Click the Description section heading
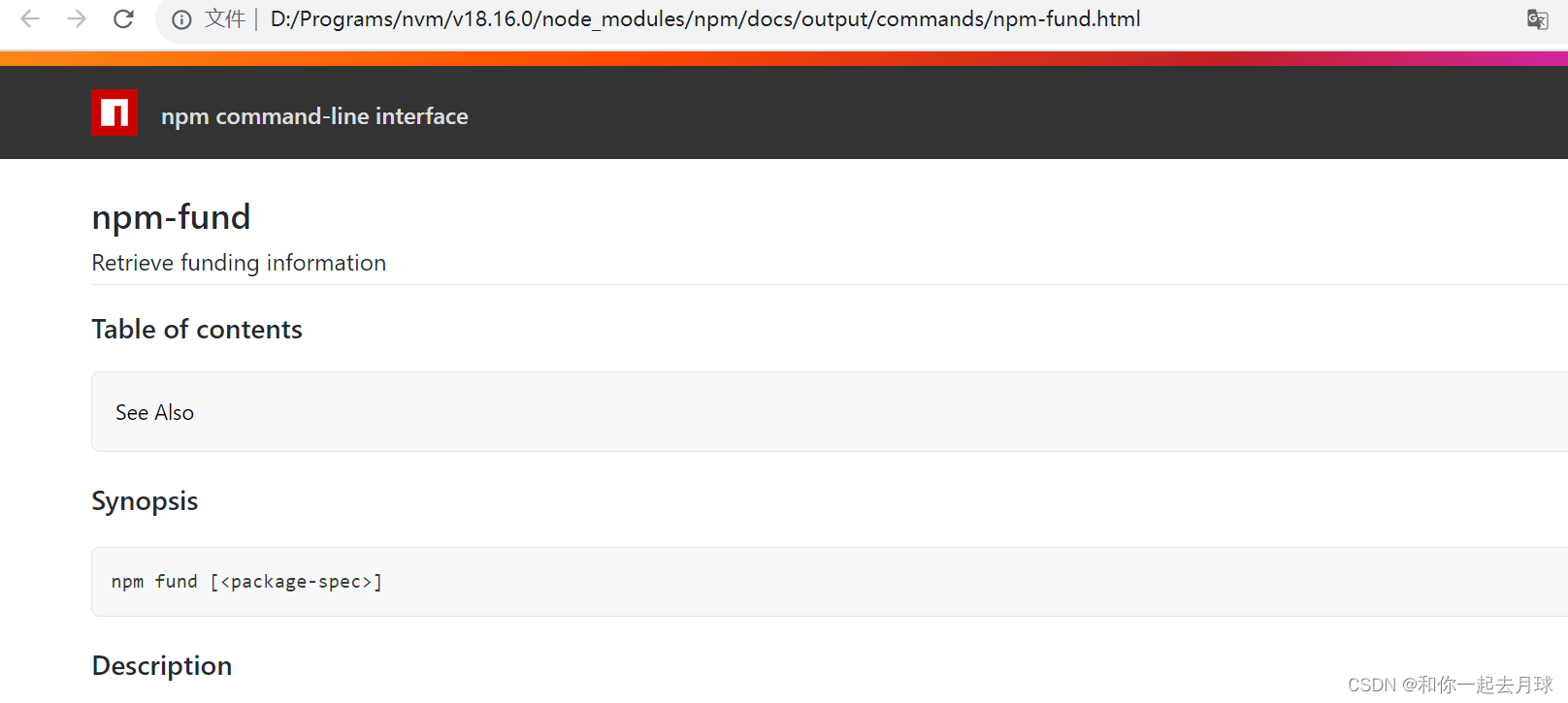 click(x=161, y=665)
